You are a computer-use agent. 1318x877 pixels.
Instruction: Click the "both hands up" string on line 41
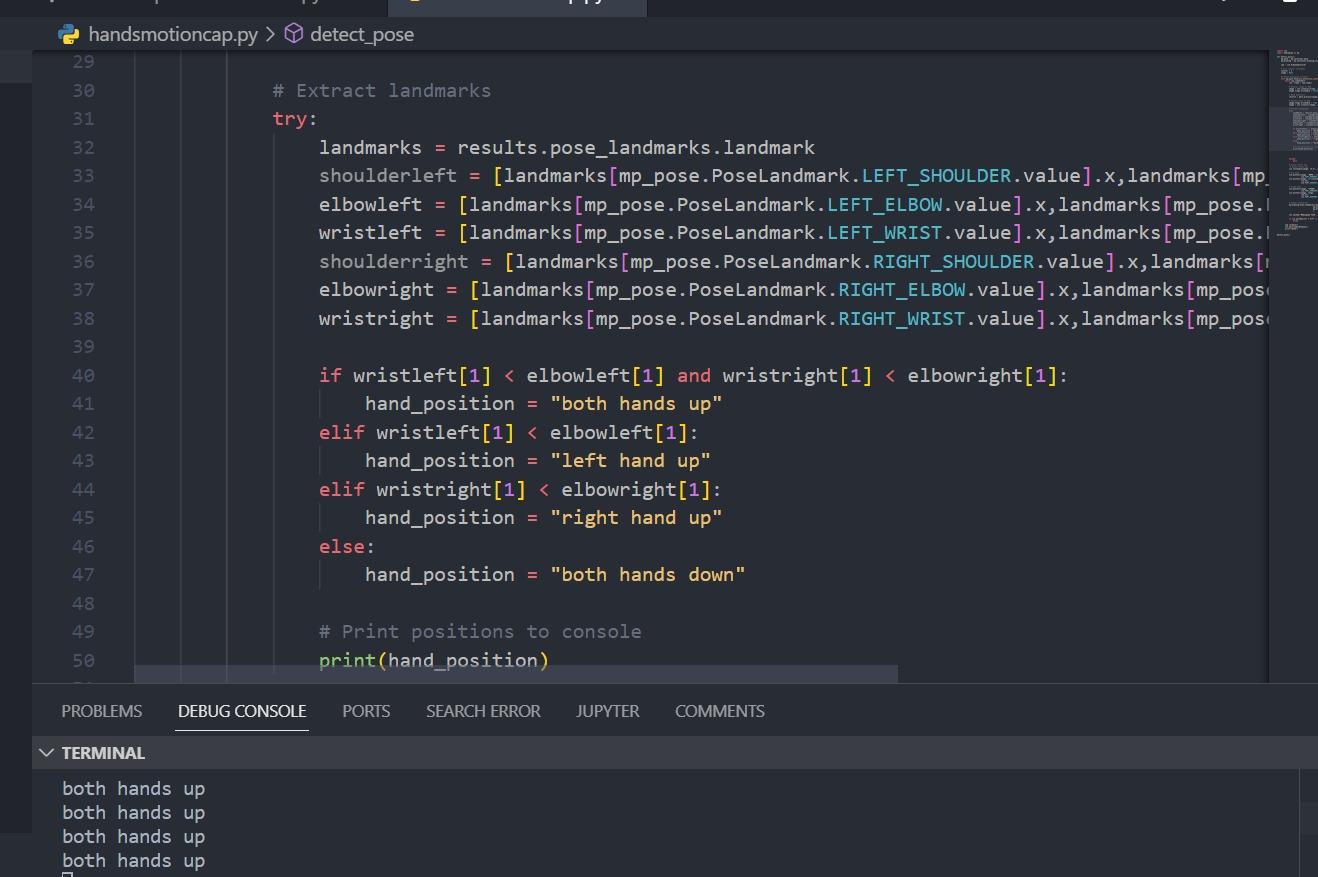(x=636, y=404)
